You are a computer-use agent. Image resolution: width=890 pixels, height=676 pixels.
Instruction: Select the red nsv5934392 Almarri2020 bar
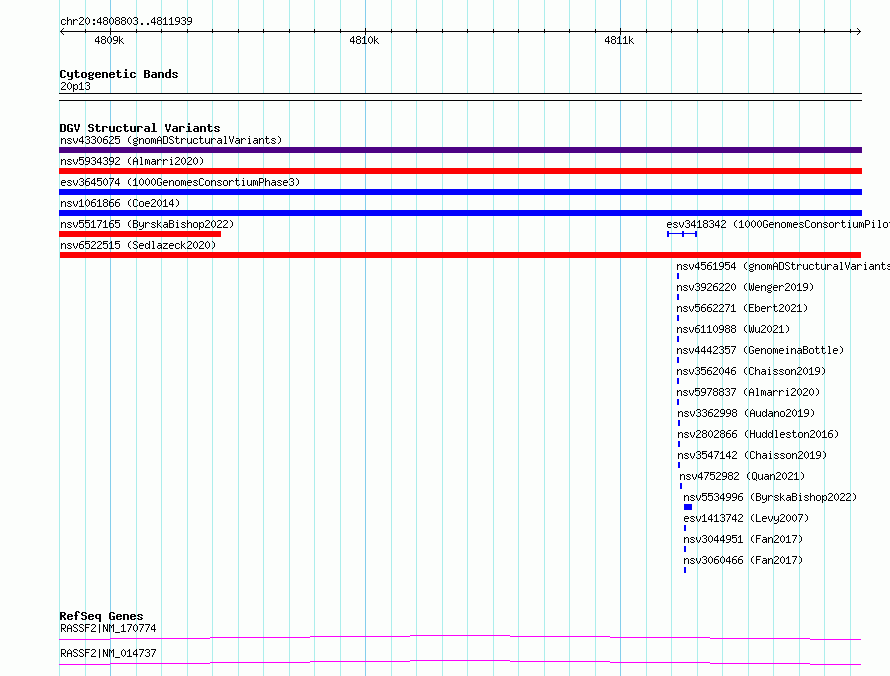(460, 171)
